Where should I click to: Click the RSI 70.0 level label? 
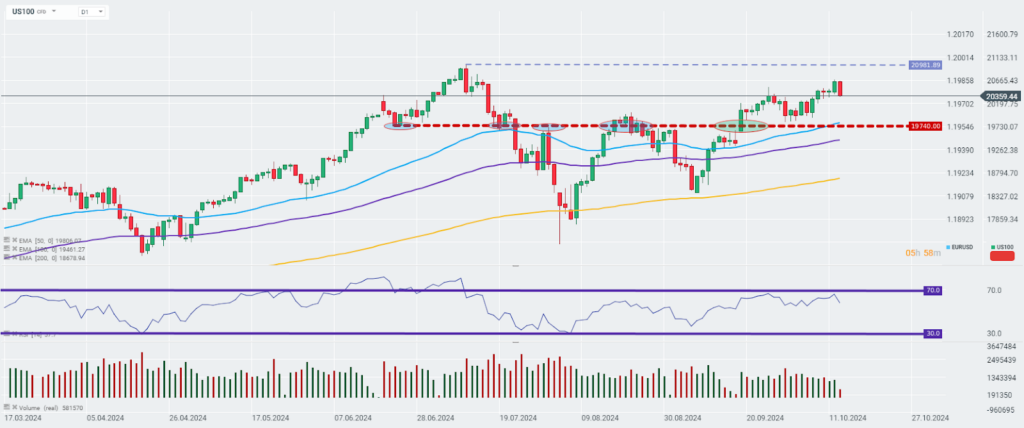pos(933,290)
